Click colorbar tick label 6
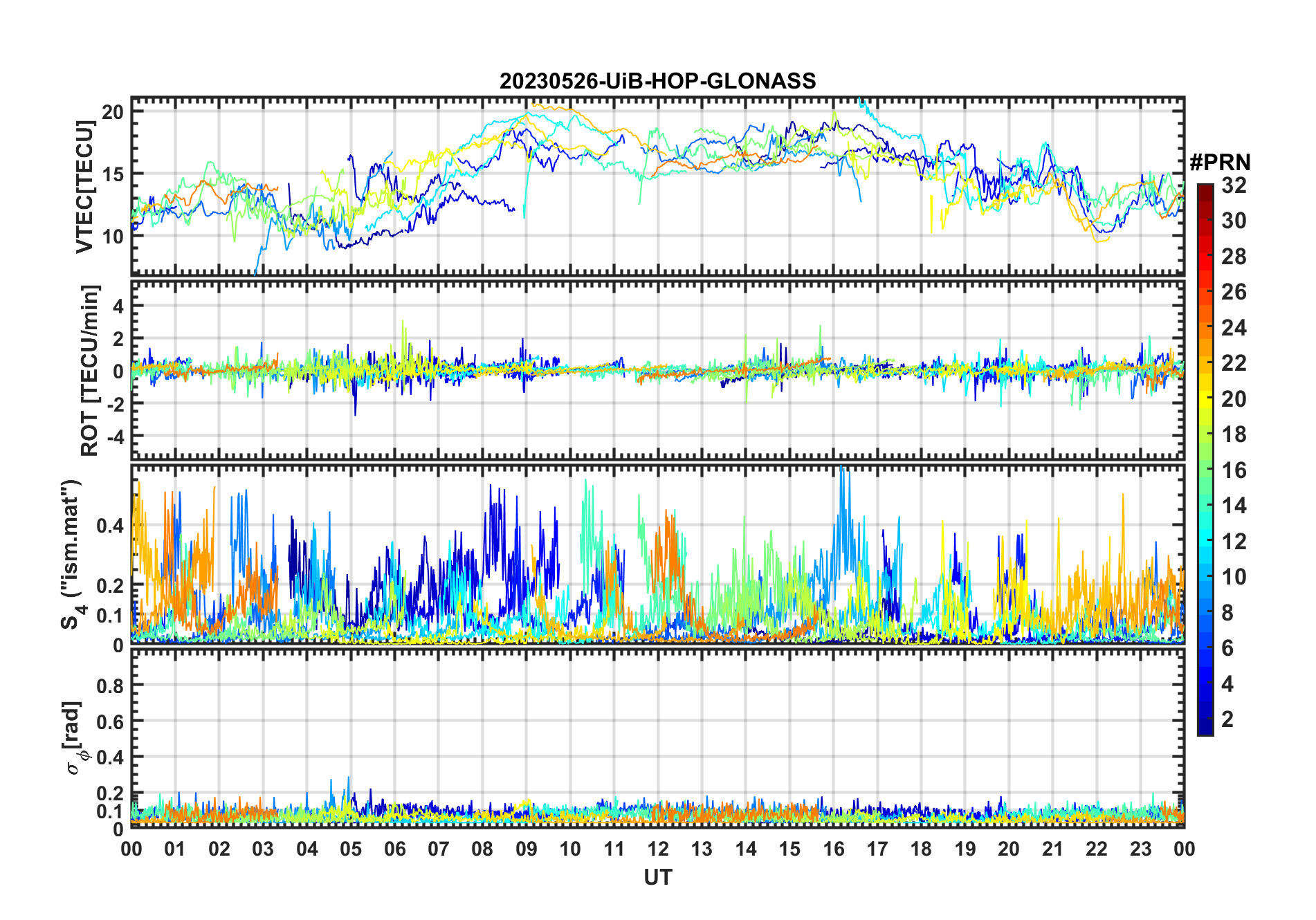This screenshot has width=1316, height=920. pos(1227,648)
